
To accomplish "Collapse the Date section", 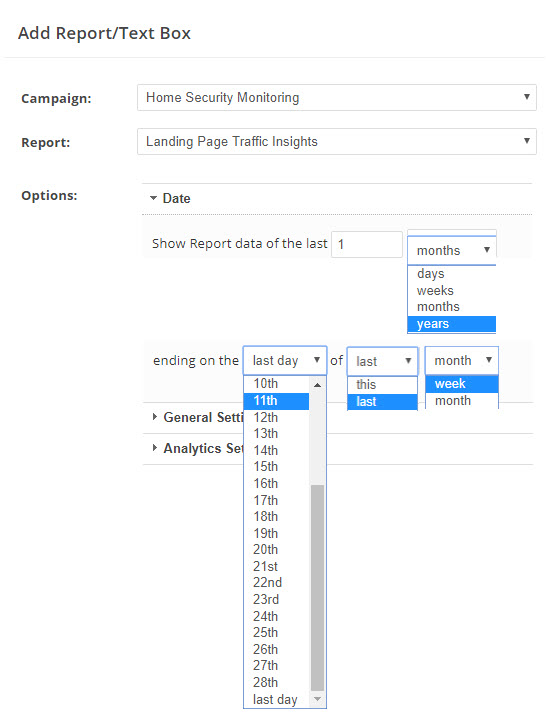I will (x=170, y=198).
